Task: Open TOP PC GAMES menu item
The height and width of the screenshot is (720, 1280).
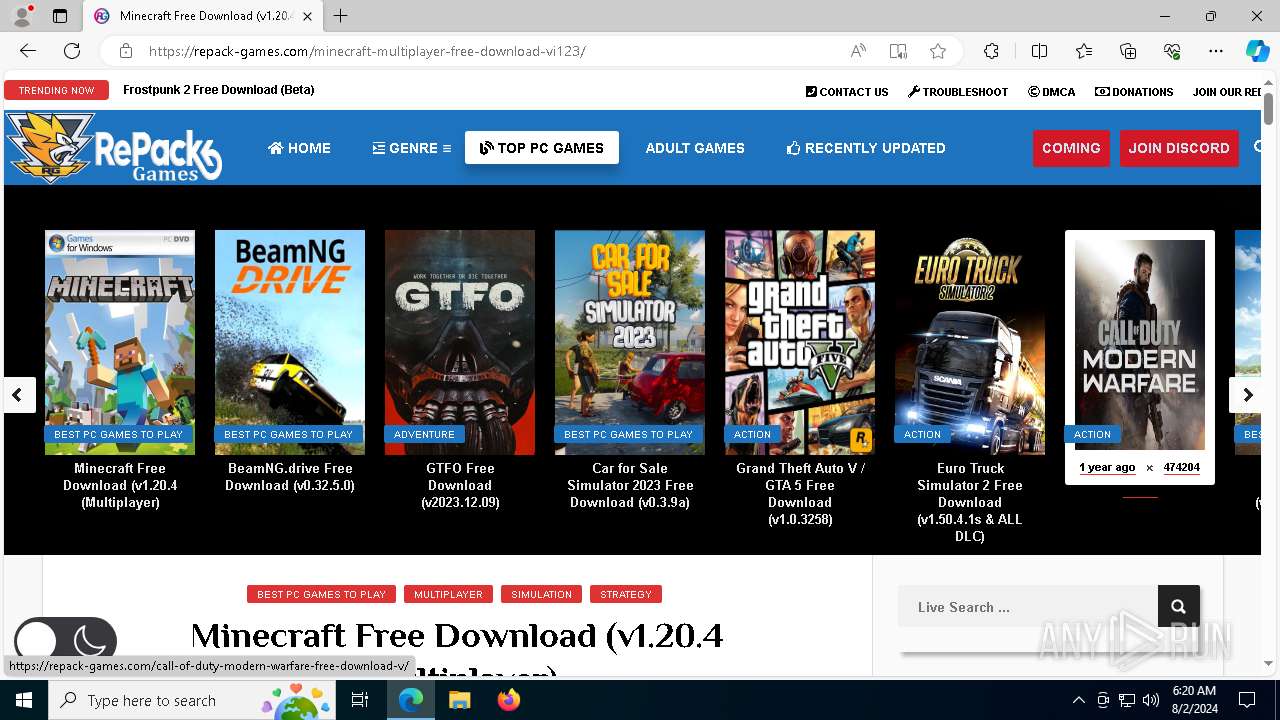Action: (542, 148)
